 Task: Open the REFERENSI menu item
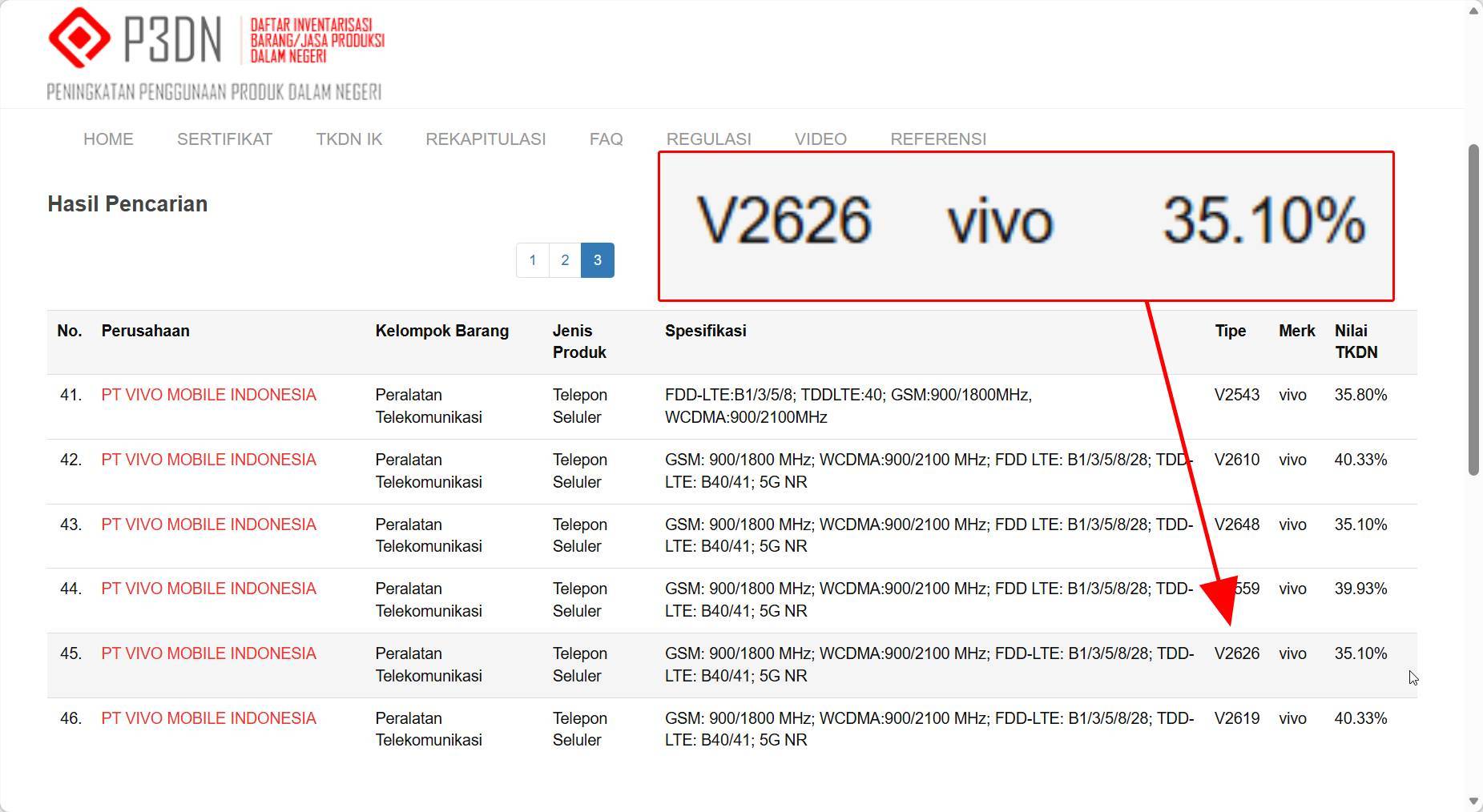[938, 139]
